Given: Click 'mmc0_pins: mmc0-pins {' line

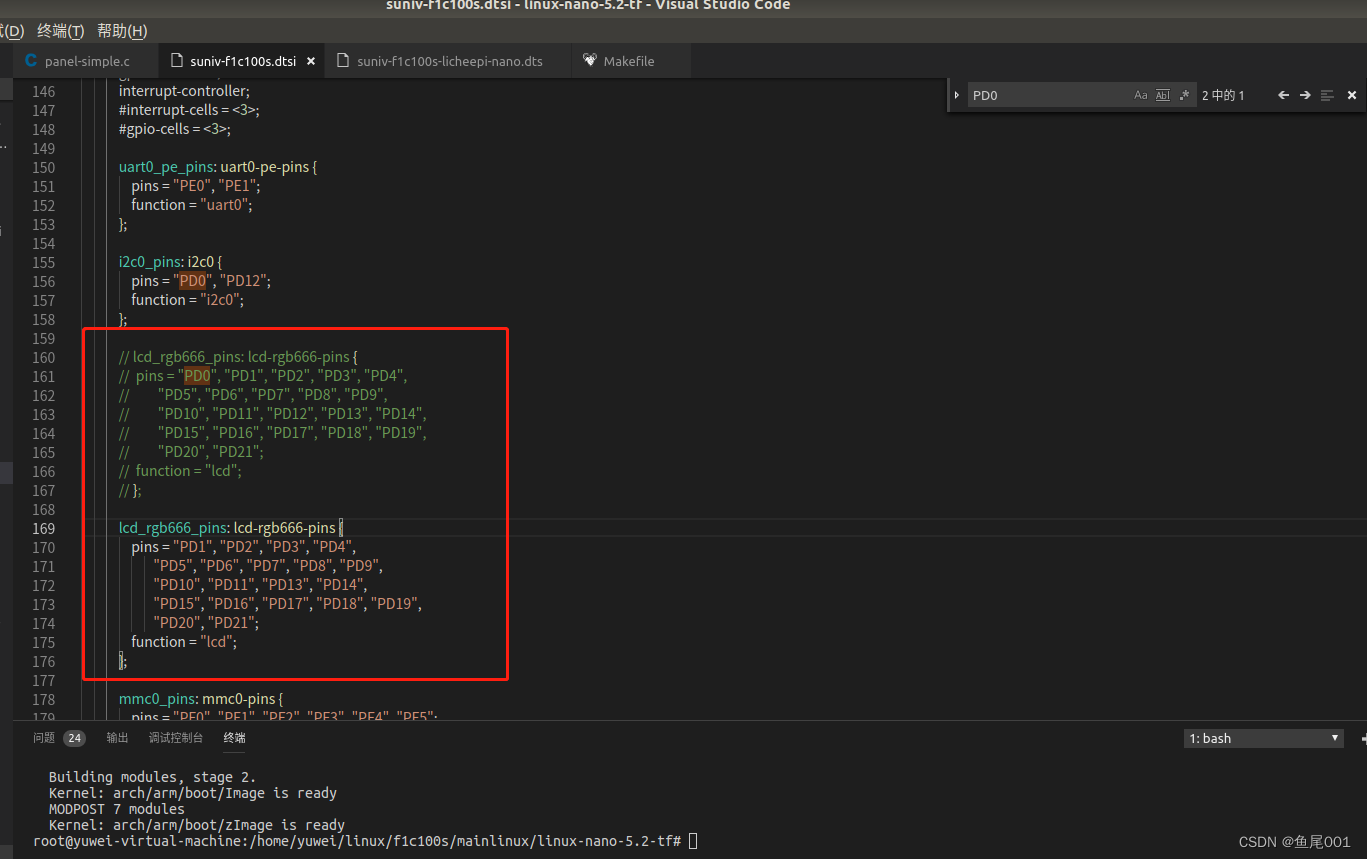Looking at the screenshot, I should click(202, 699).
